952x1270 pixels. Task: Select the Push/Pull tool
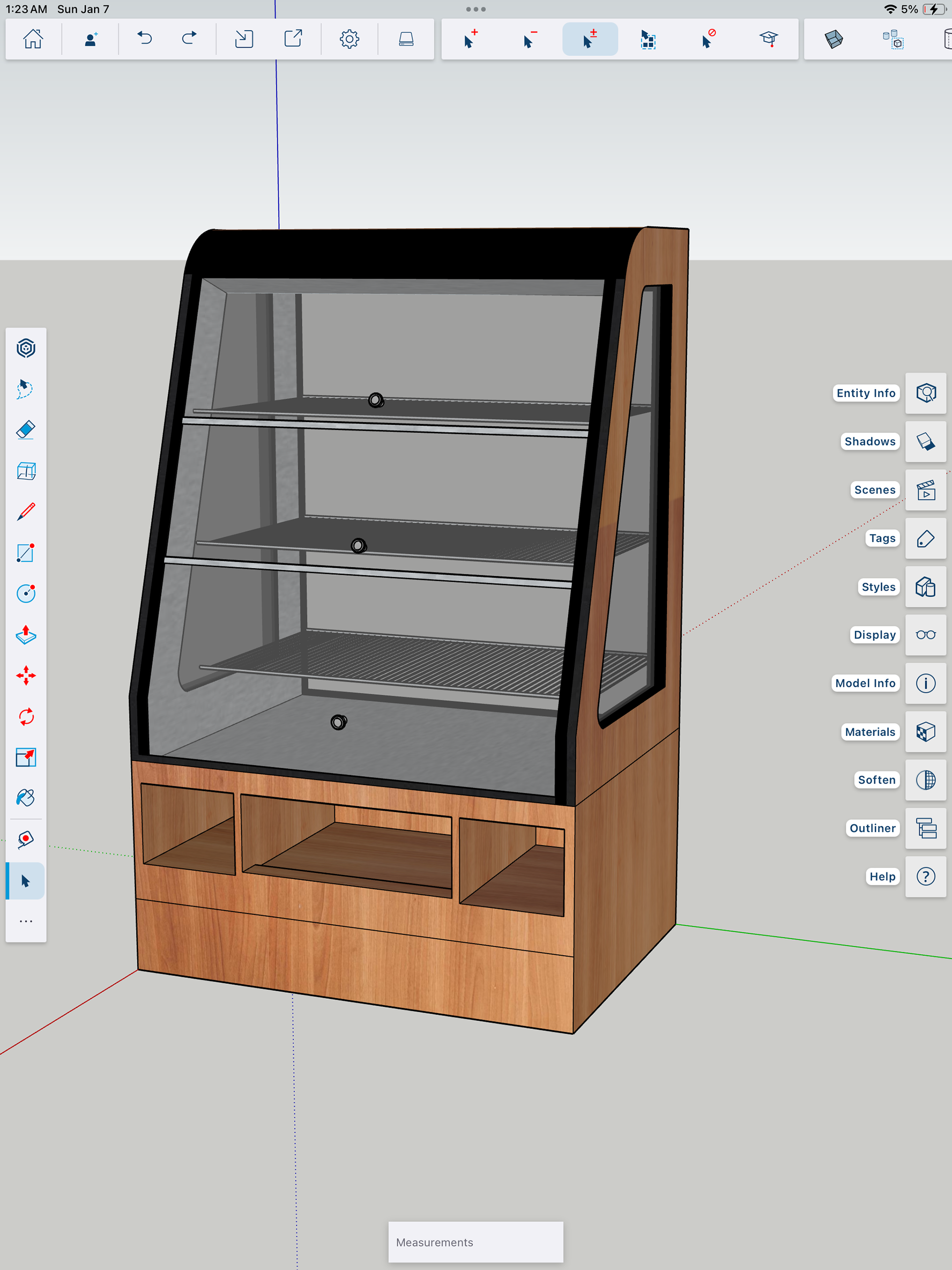click(26, 634)
